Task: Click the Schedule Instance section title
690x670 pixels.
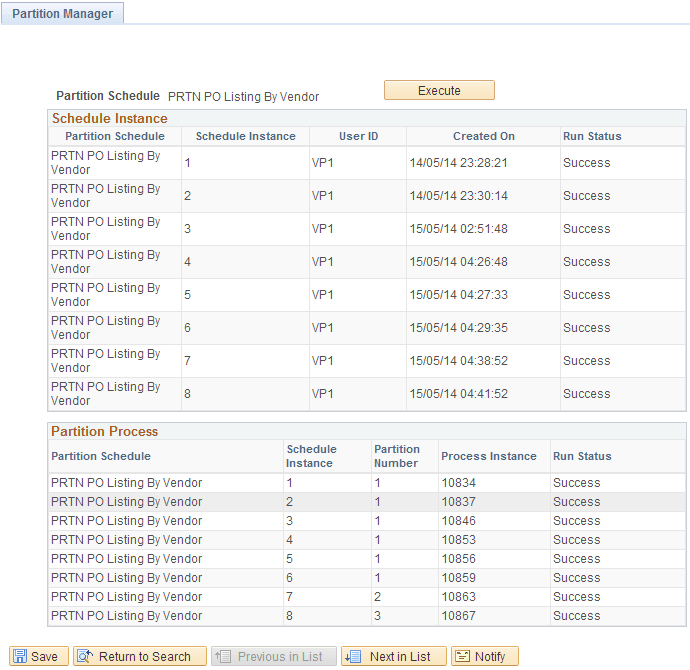Action: (110, 118)
